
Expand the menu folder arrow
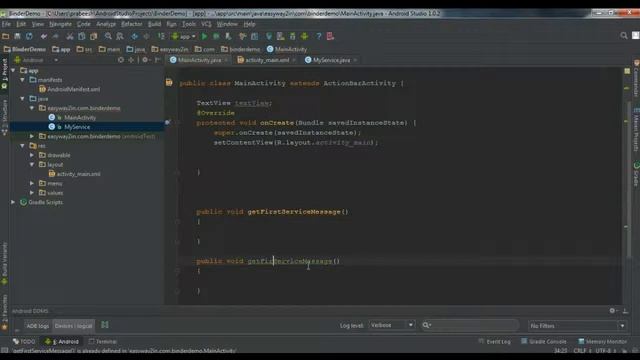point(32,183)
